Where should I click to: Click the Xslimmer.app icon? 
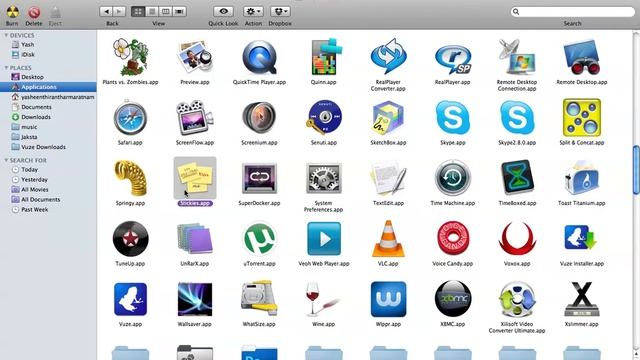point(582,299)
